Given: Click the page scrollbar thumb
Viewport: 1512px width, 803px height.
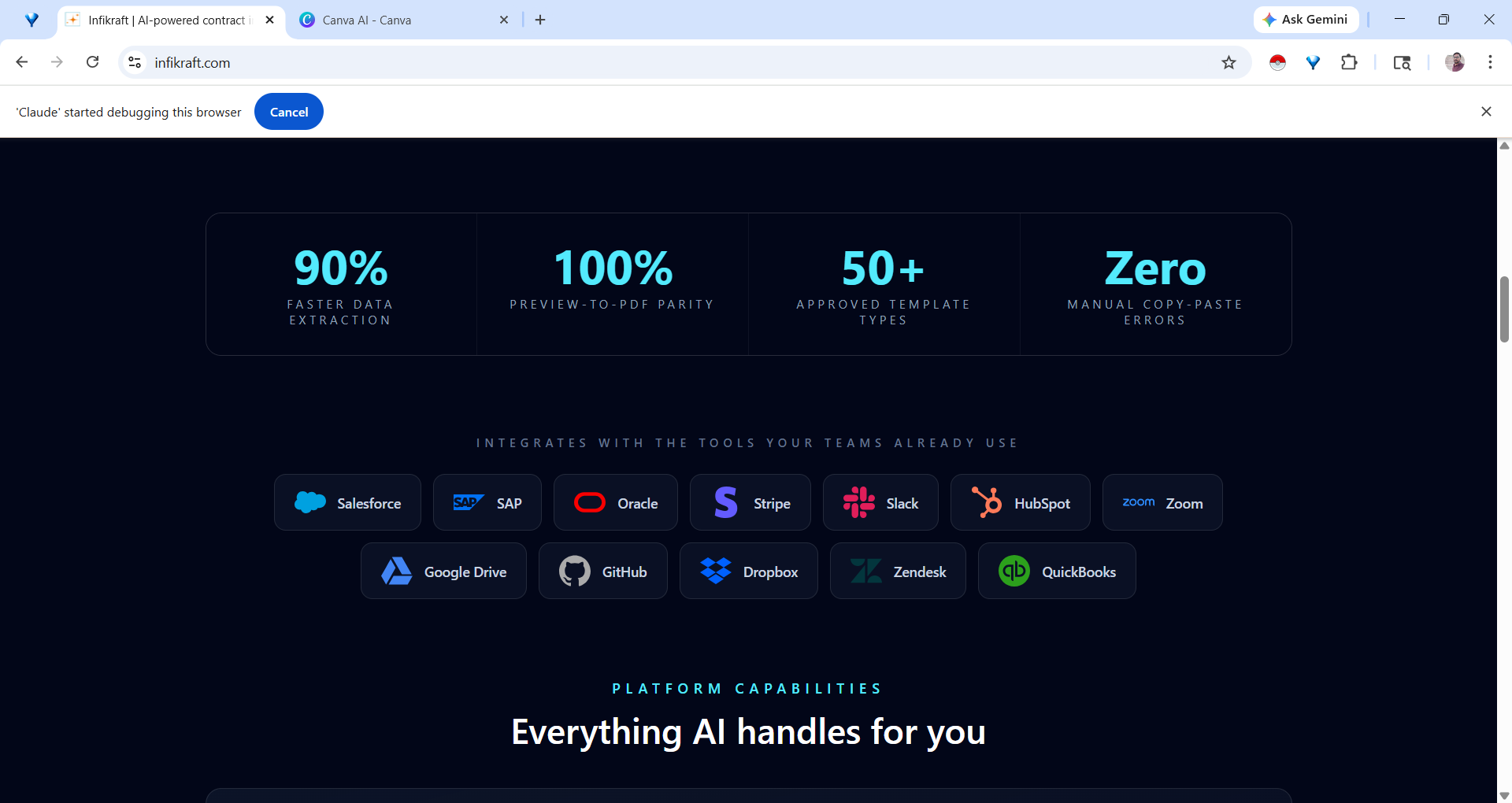Looking at the screenshot, I should [1504, 309].
